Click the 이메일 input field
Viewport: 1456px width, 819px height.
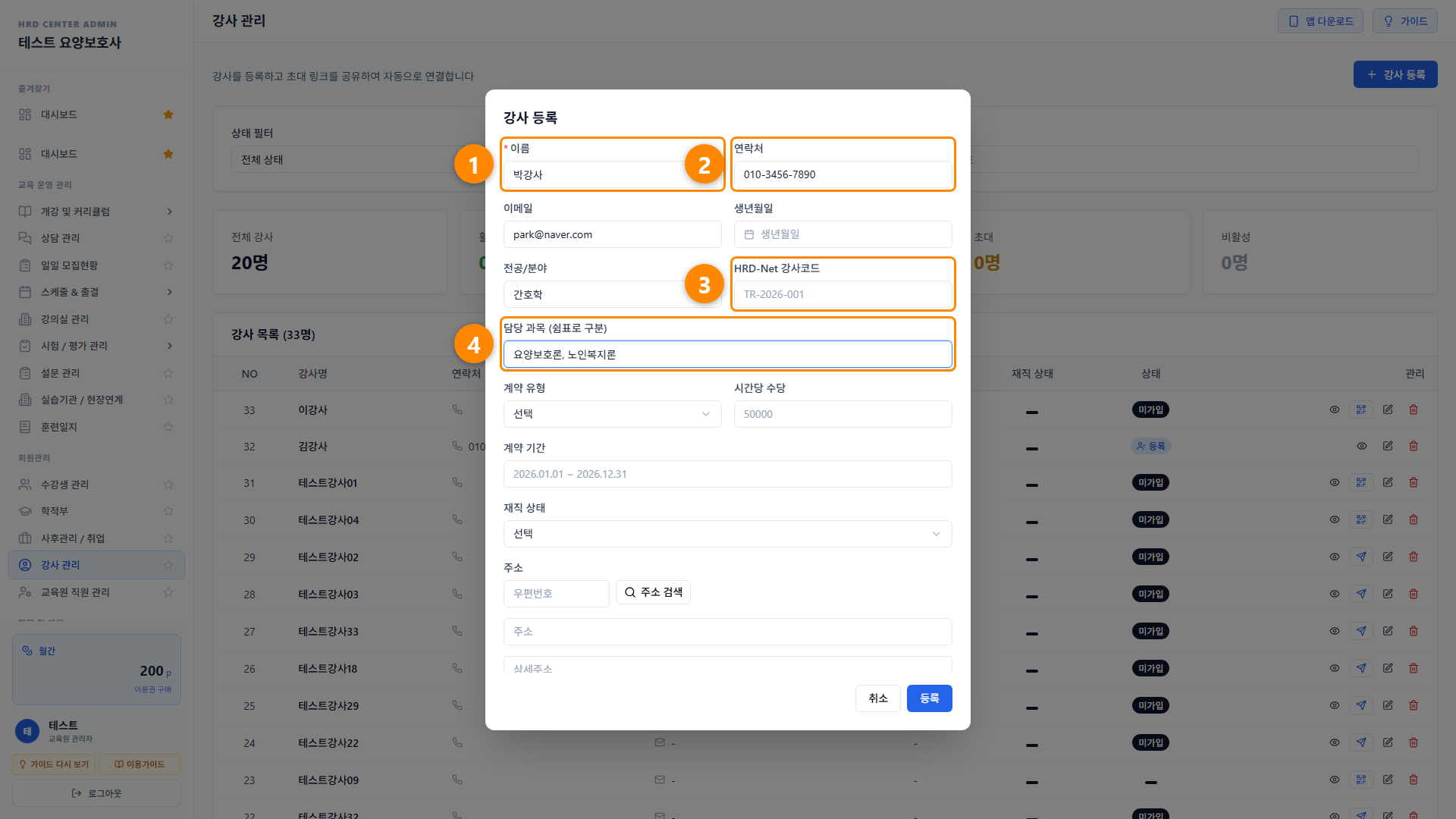[x=612, y=234]
